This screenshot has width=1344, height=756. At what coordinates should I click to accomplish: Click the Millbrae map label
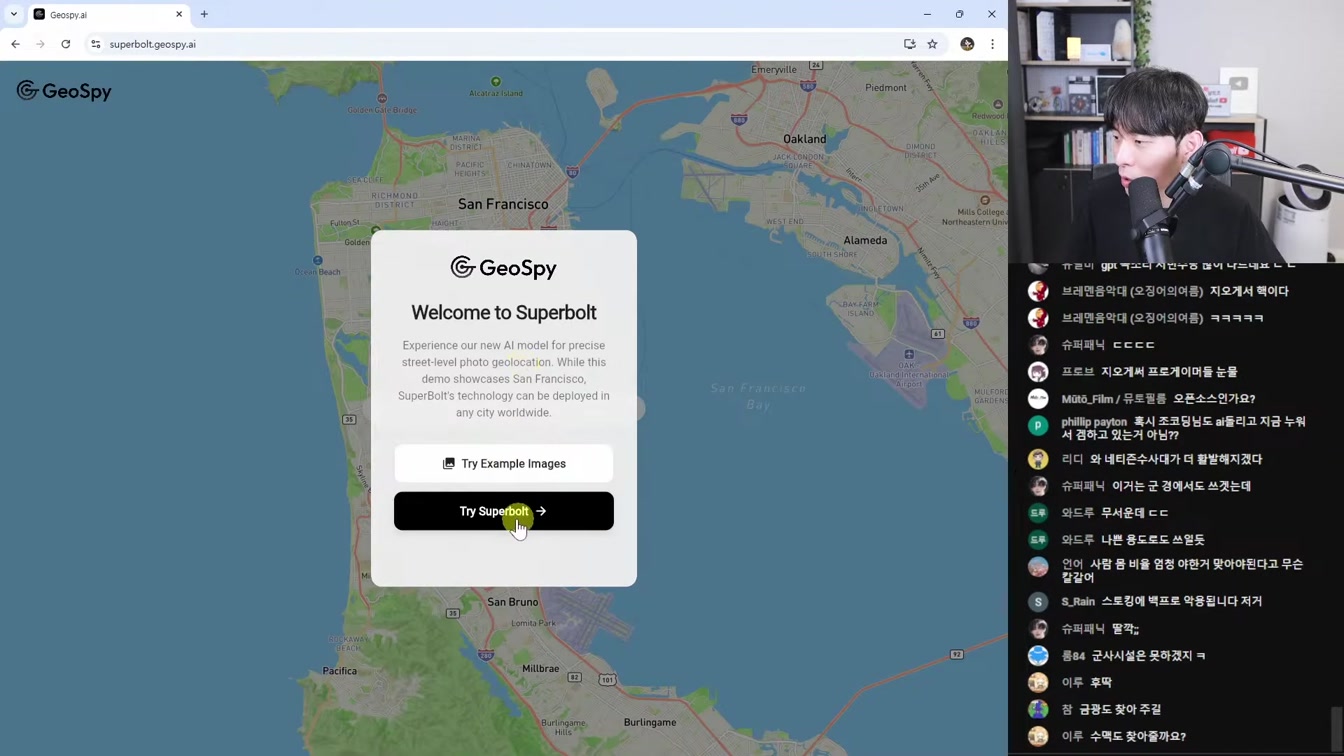tap(541, 669)
